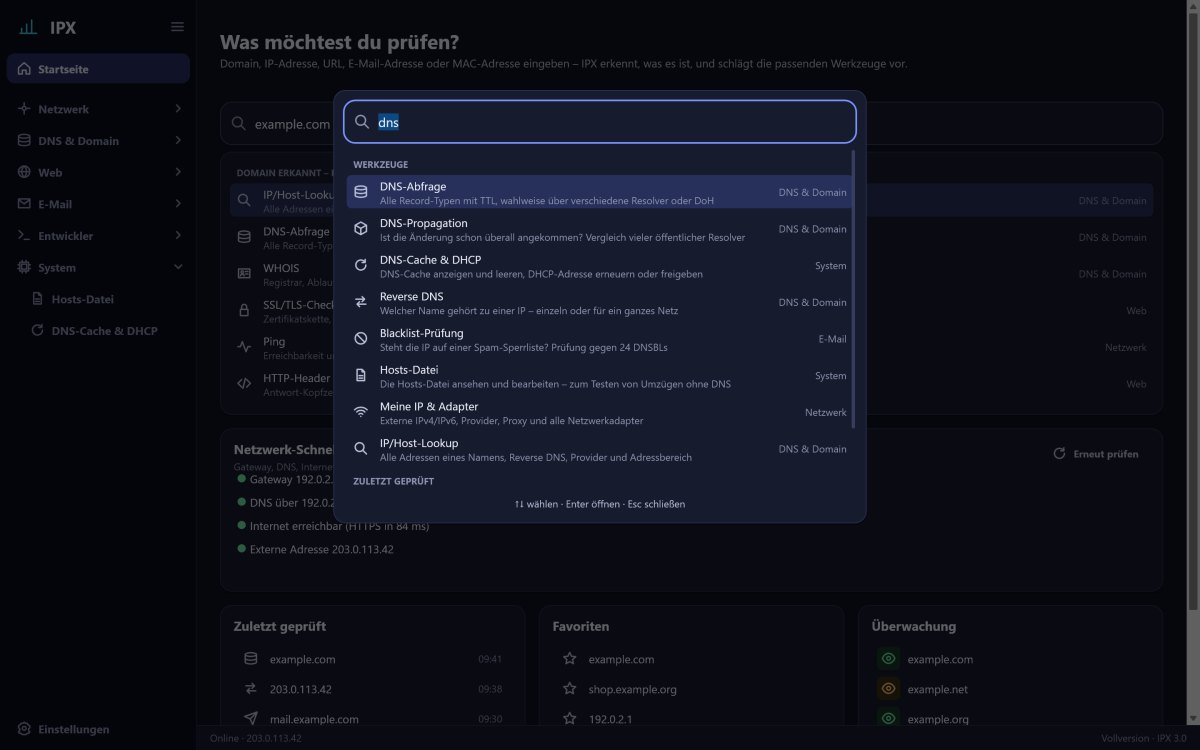
Task: Click the DNS-Abfrage database icon in results
Action: 361,192
